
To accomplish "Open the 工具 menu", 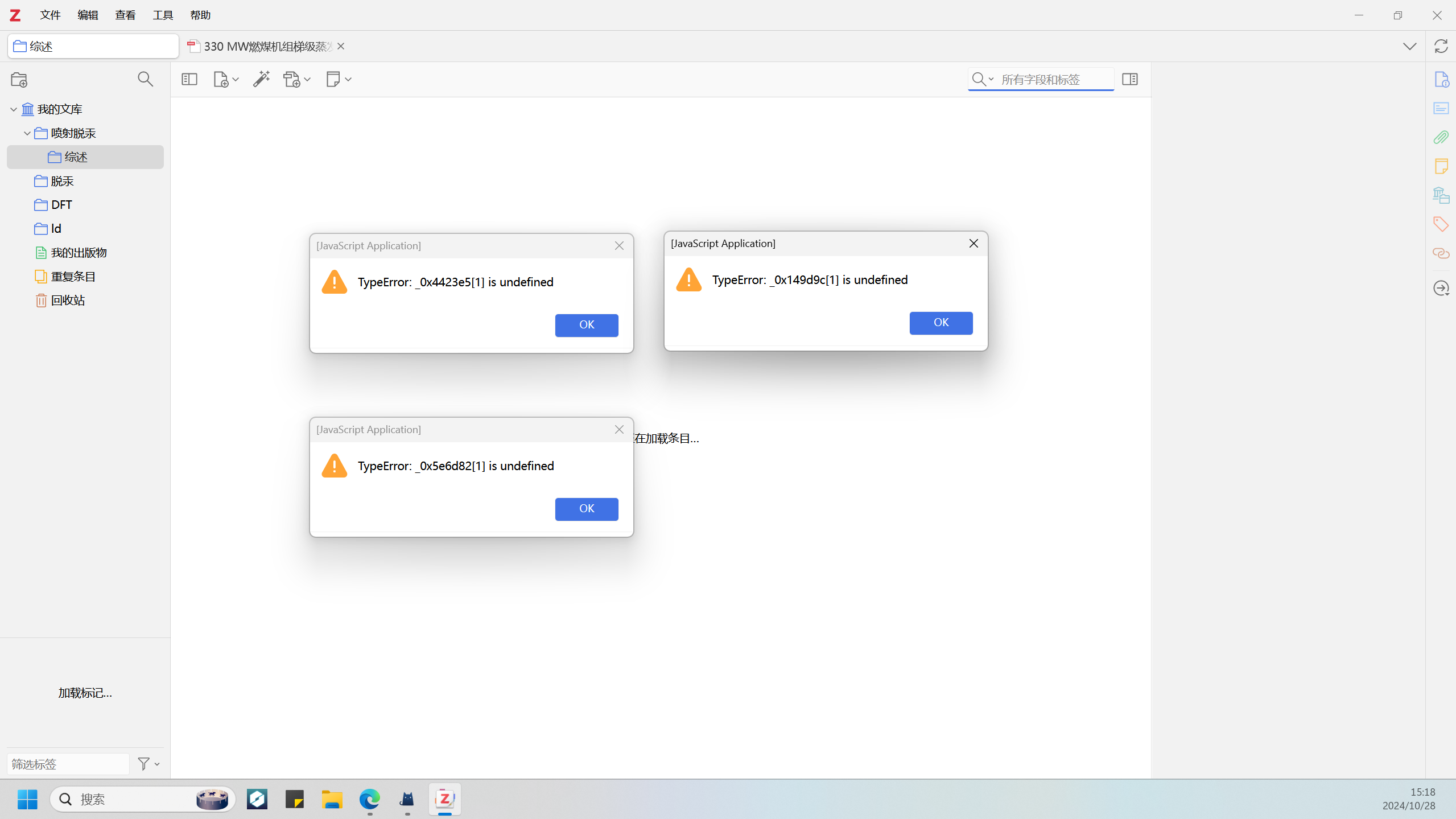I will point(163,15).
